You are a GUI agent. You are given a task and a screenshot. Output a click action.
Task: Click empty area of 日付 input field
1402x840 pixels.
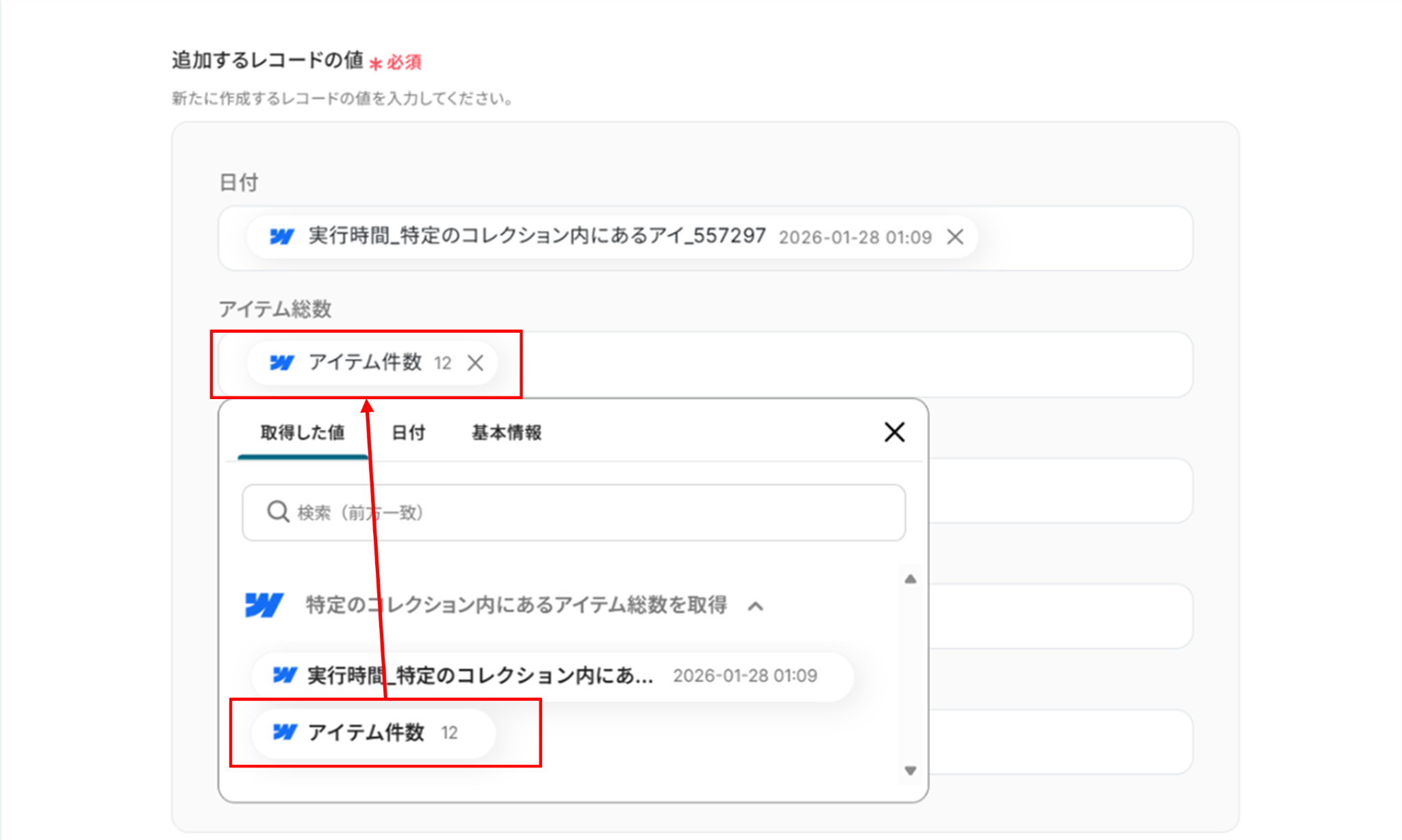tap(1082, 238)
